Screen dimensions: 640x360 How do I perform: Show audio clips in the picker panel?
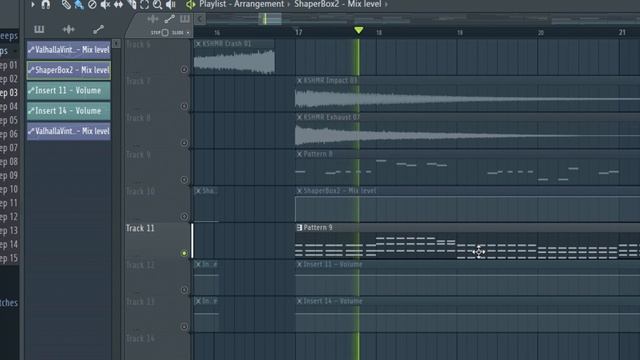(69, 29)
